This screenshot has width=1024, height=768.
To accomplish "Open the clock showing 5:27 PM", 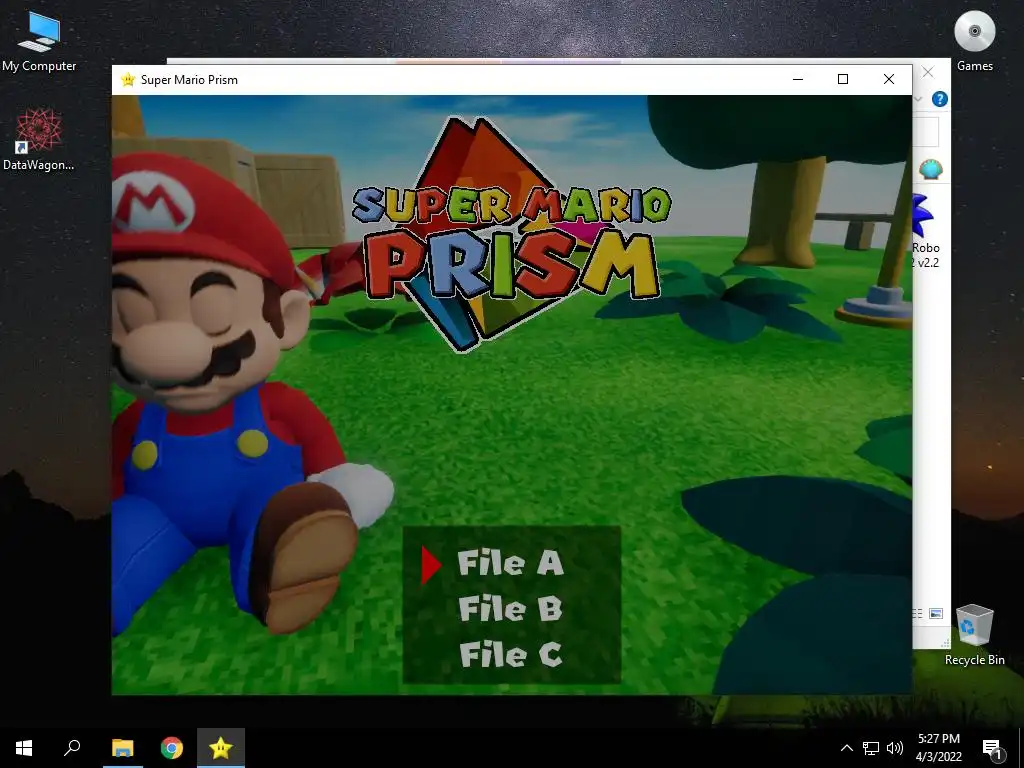I will click(x=939, y=748).
